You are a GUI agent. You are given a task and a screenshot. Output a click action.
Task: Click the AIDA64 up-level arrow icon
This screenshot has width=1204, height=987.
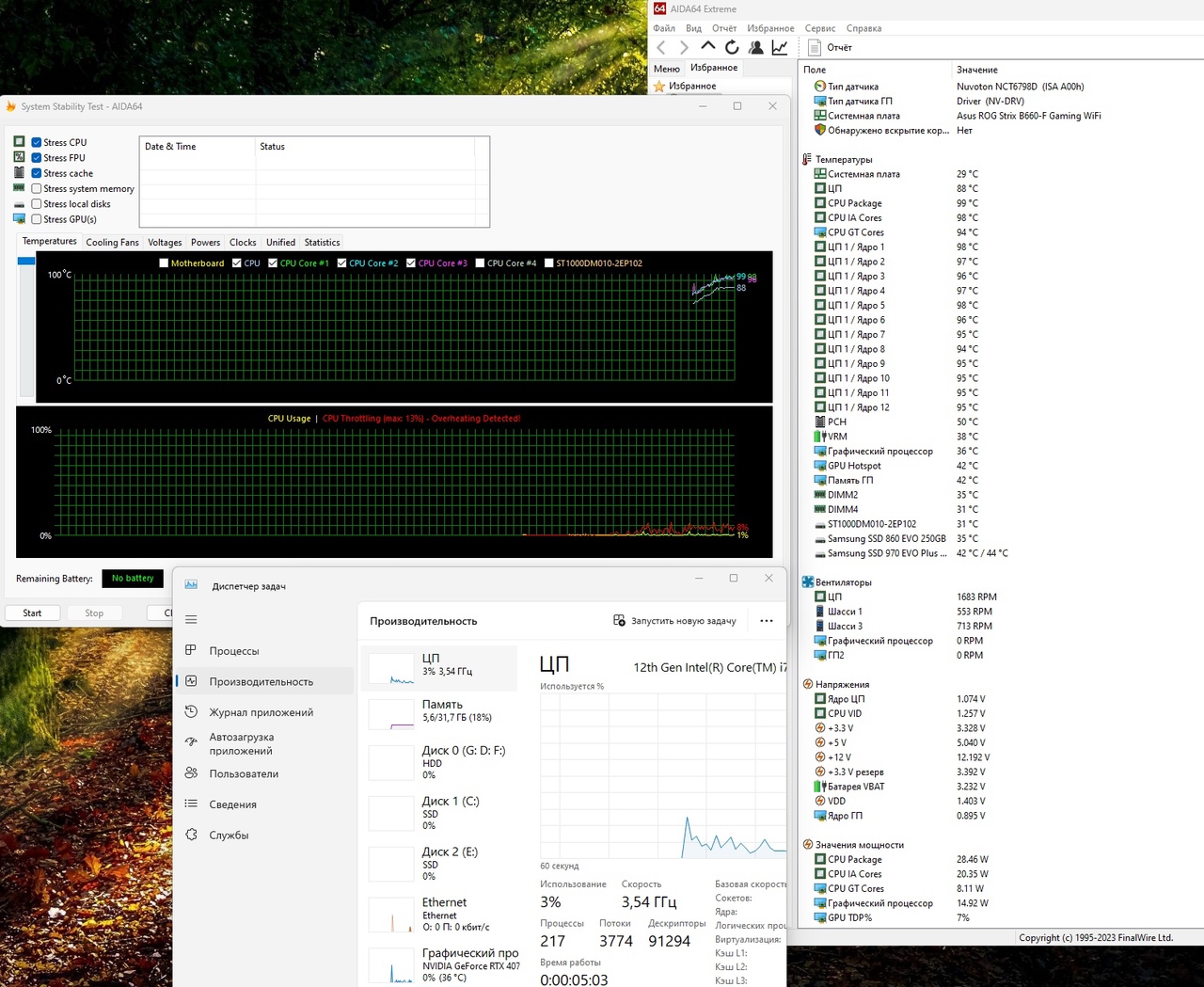708,47
